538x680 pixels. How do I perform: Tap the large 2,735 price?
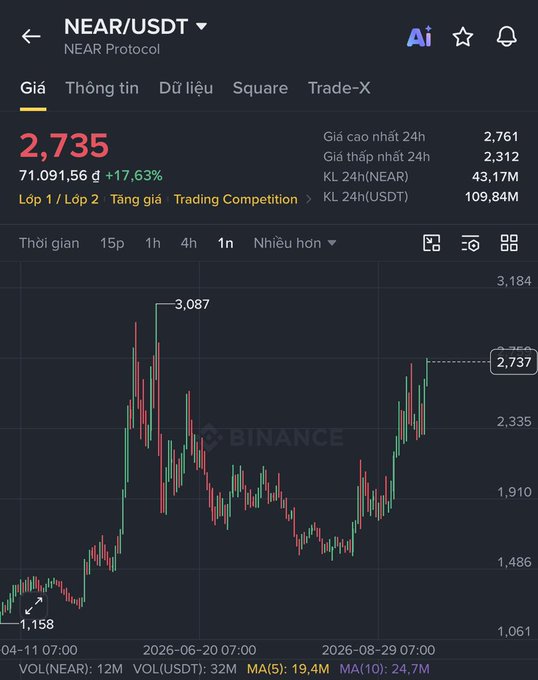coord(64,145)
